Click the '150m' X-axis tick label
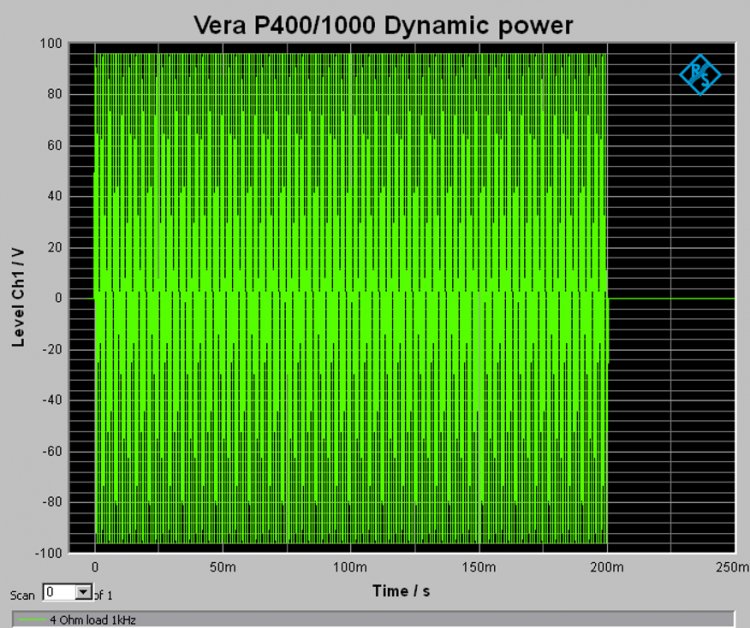750x628 pixels. pos(479,567)
